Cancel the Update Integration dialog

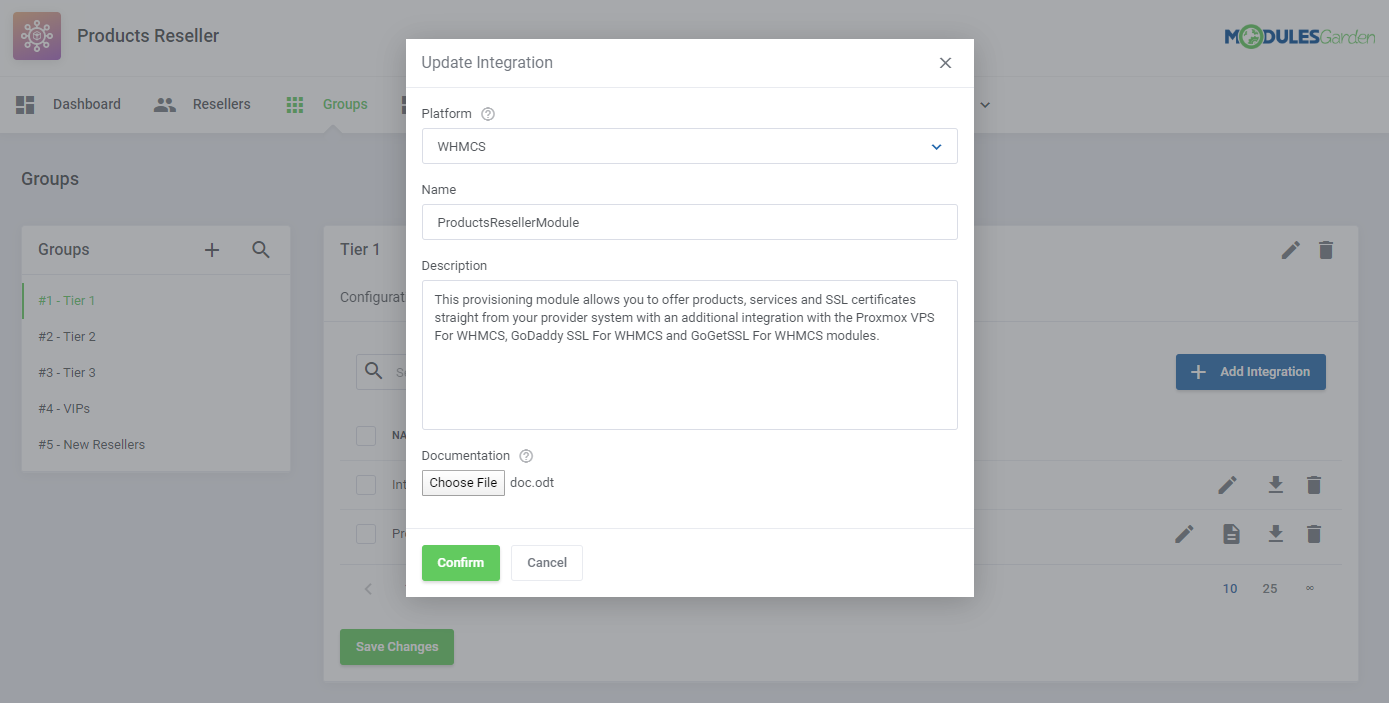tap(547, 563)
